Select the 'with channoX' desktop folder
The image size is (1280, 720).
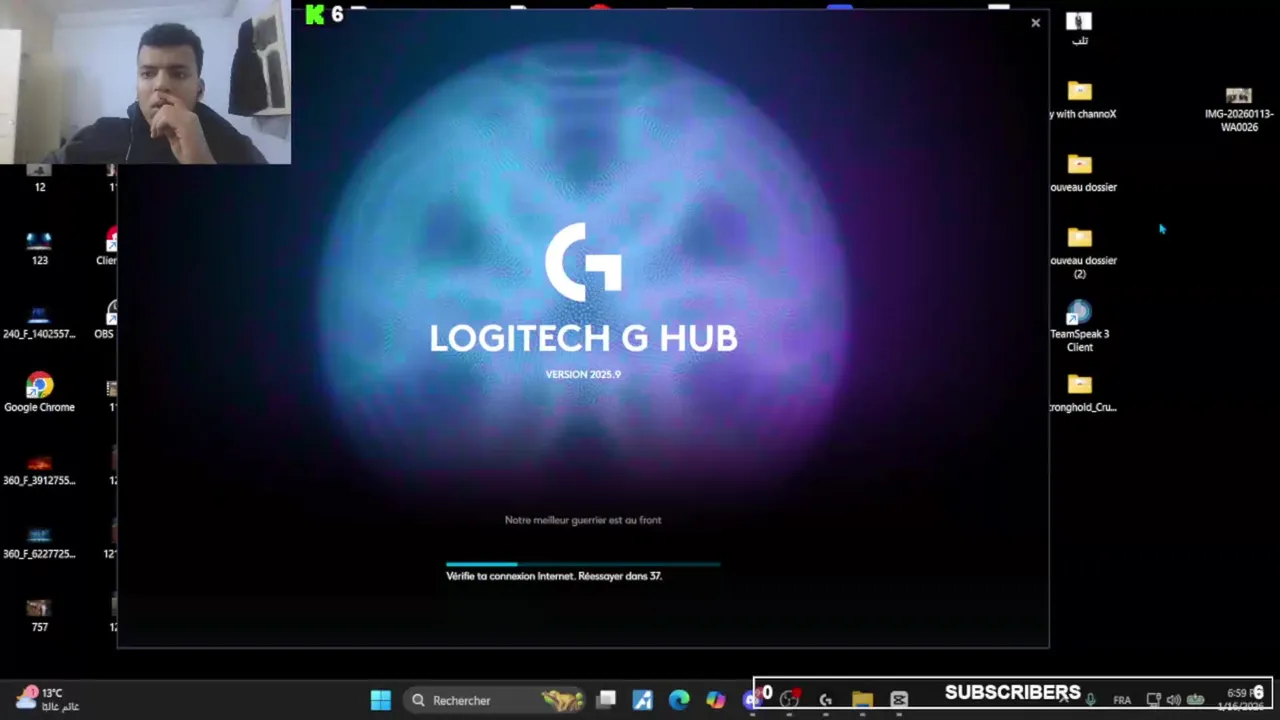[x=1082, y=100]
